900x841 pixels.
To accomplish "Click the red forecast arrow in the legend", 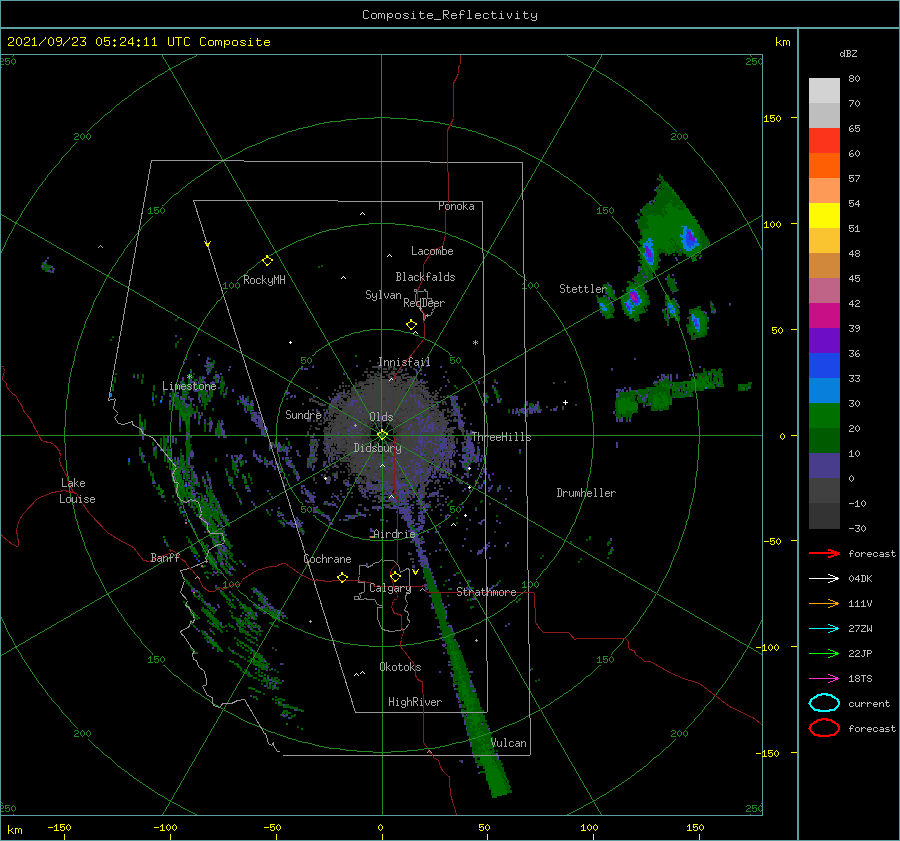I will coord(824,553).
